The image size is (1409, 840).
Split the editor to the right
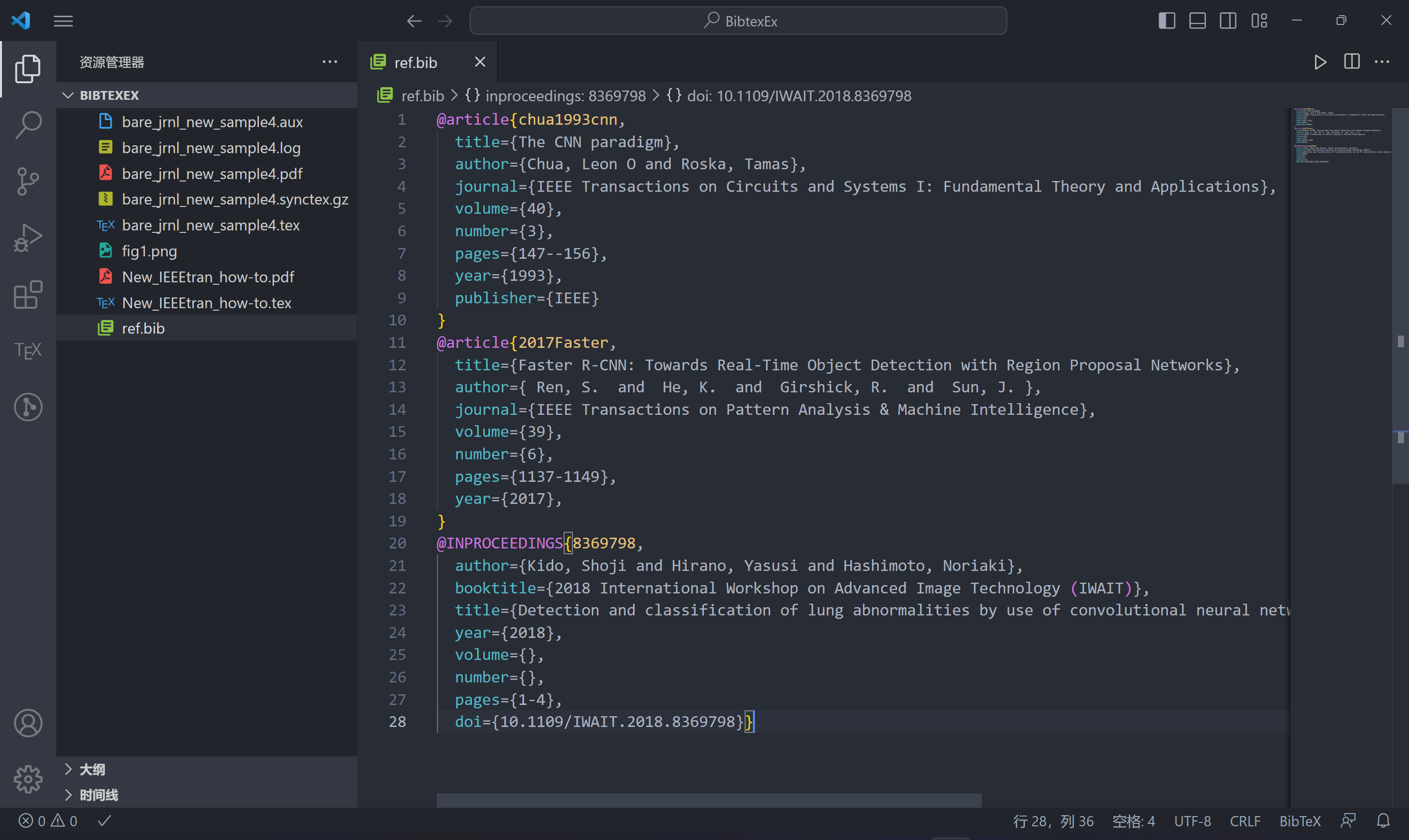coord(1351,62)
